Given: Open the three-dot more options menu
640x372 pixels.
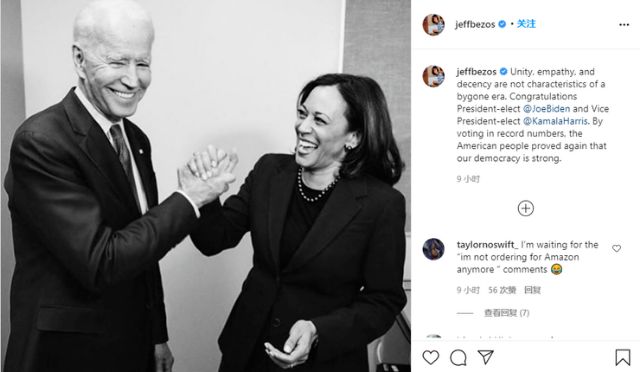Looking at the screenshot, I should pyautogui.click(x=624, y=25).
